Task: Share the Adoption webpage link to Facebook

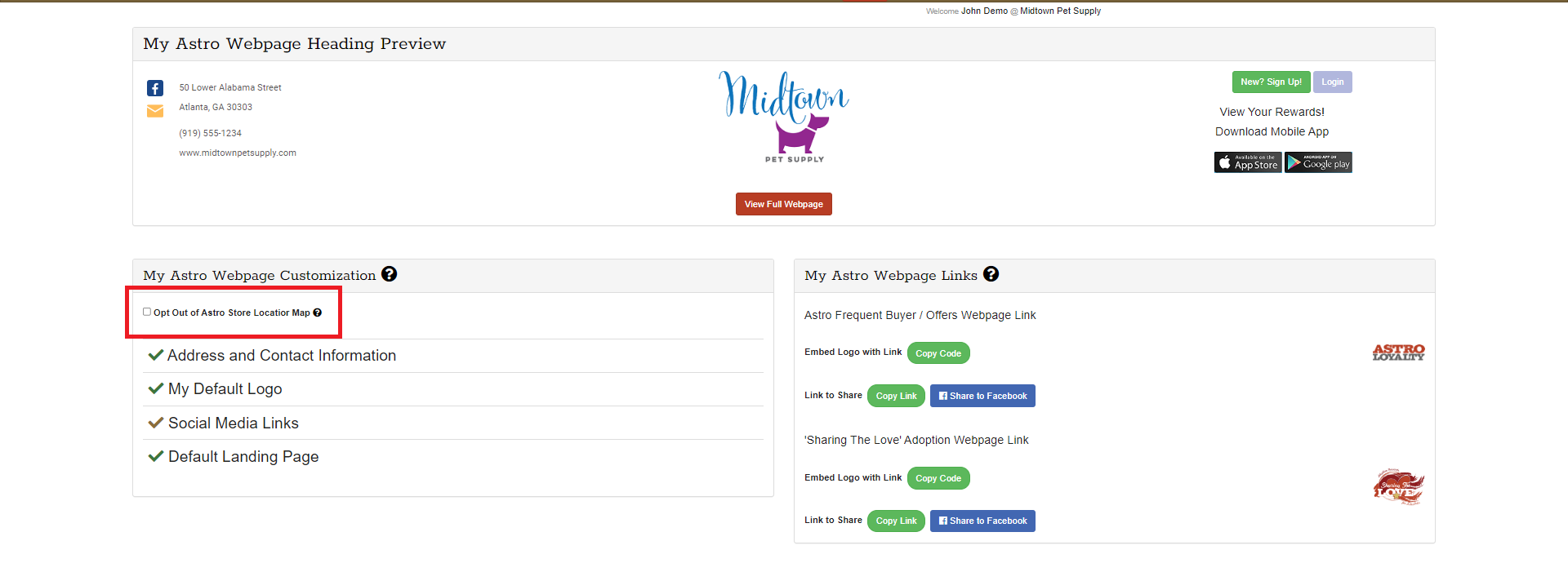Action: point(982,521)
